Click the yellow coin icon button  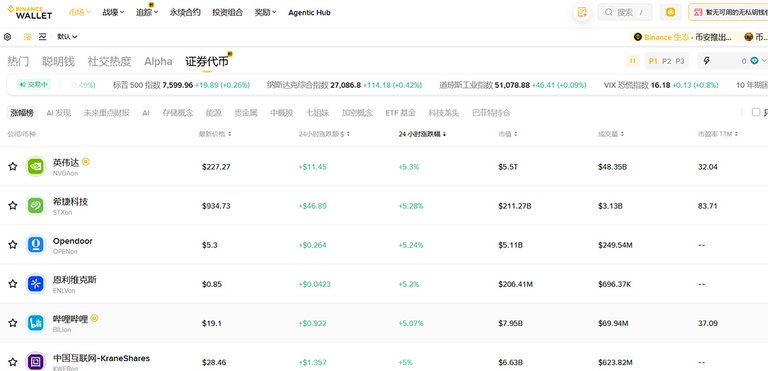pyautogui.click(x=671, y=12)
